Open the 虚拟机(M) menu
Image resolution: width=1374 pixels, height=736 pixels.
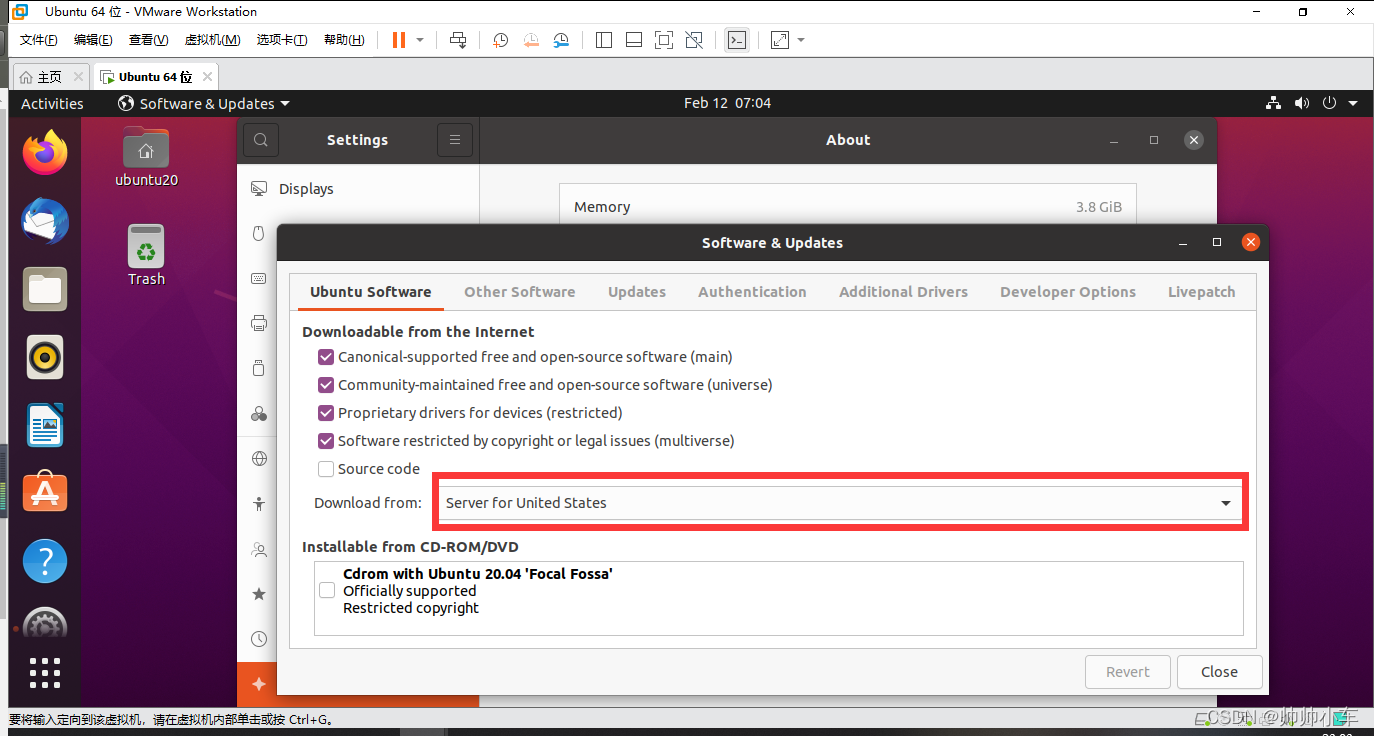[x=212, y=40]
